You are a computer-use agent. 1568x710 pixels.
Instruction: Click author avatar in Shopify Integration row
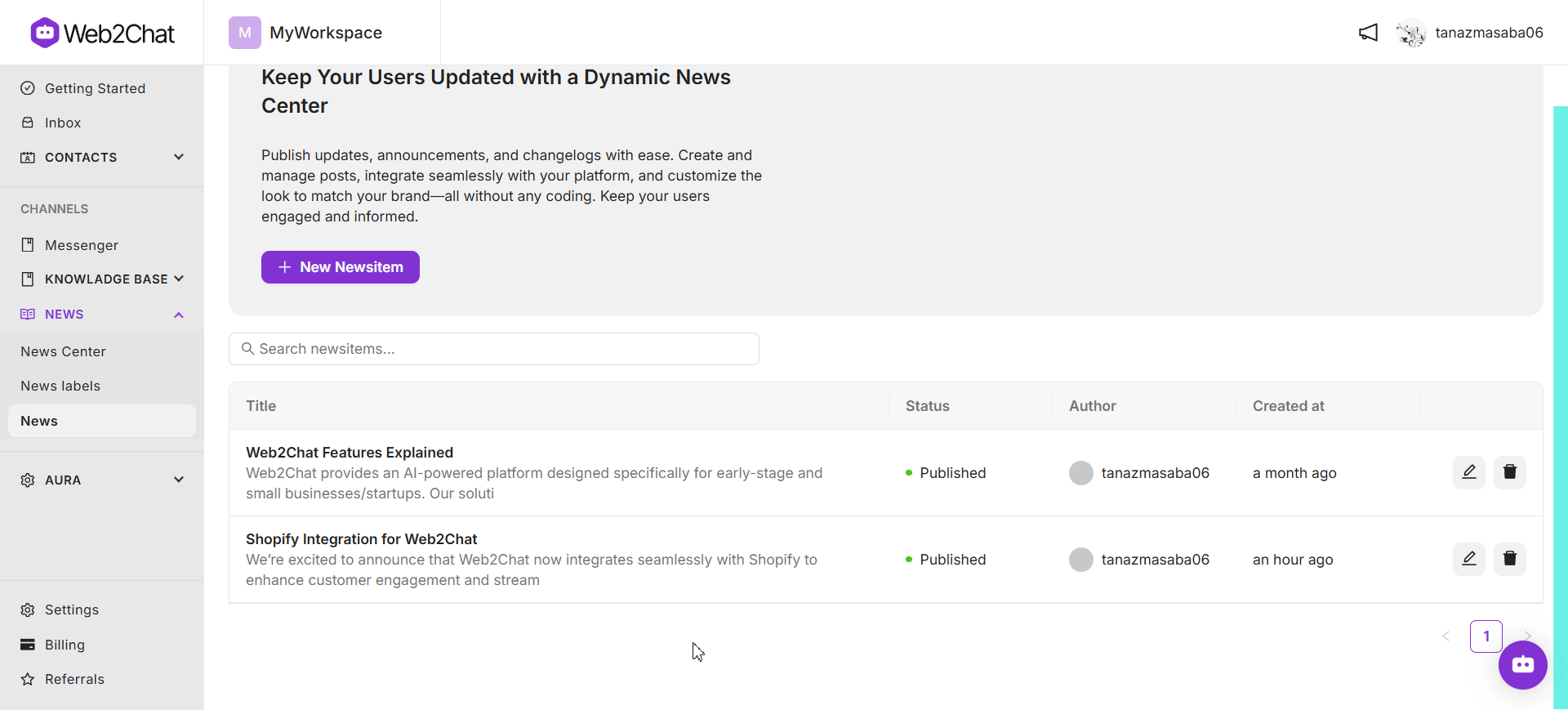(x=1081, y=560)
